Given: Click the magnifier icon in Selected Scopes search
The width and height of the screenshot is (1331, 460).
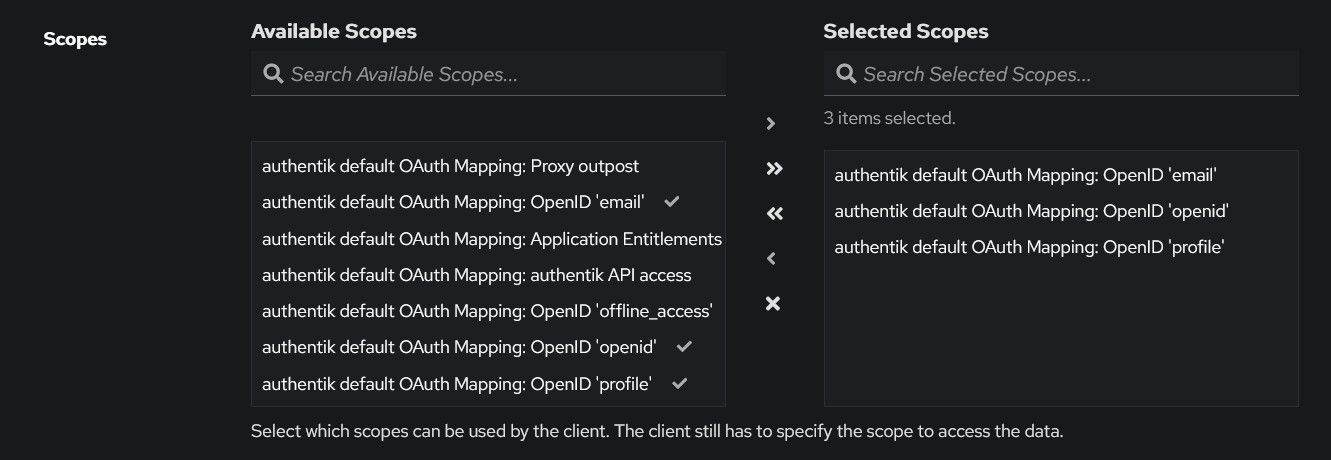Looking at the screenshot, I should click(x=845, y=74).
